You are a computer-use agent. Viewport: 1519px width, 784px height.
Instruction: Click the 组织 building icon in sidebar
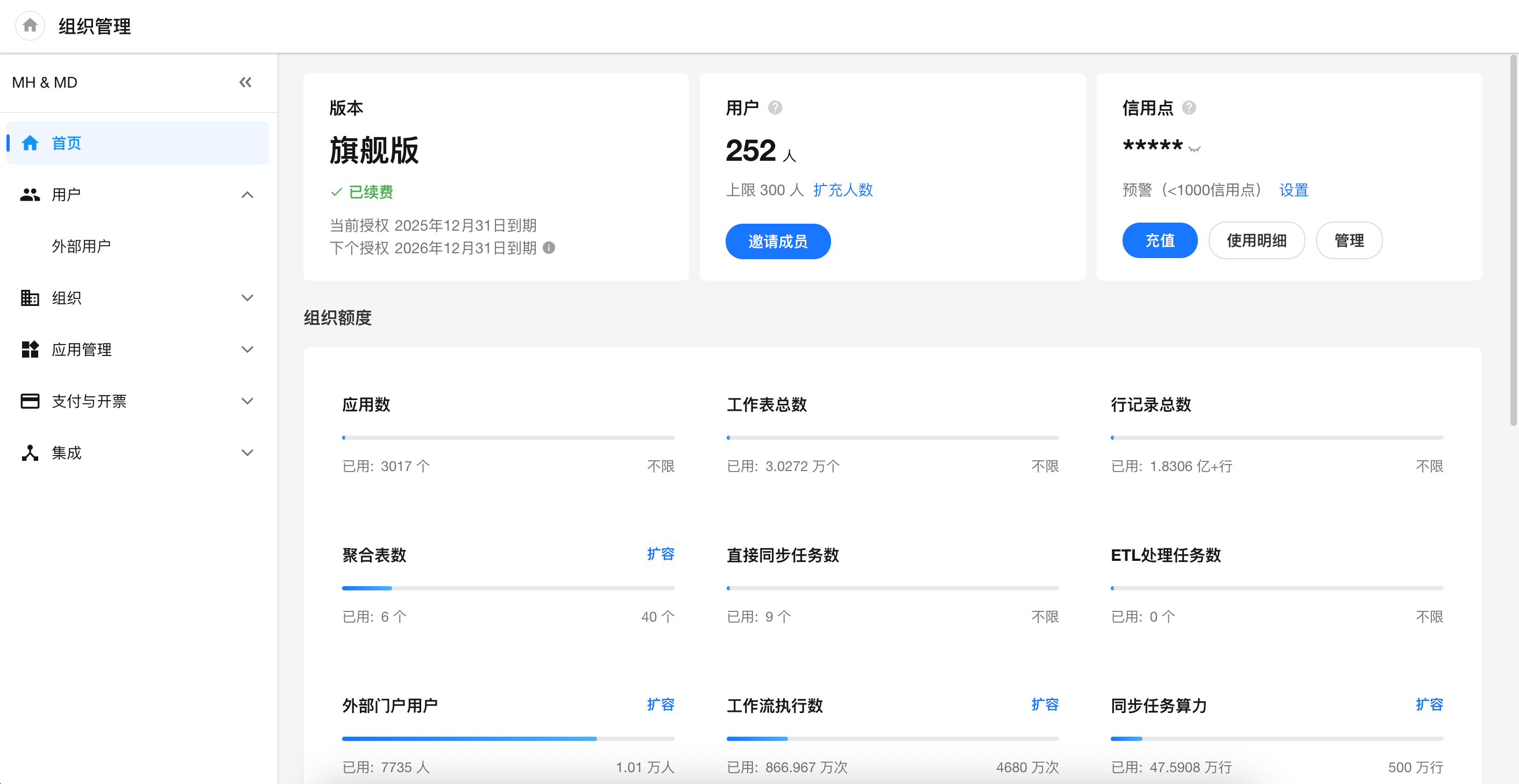(30, 298)
